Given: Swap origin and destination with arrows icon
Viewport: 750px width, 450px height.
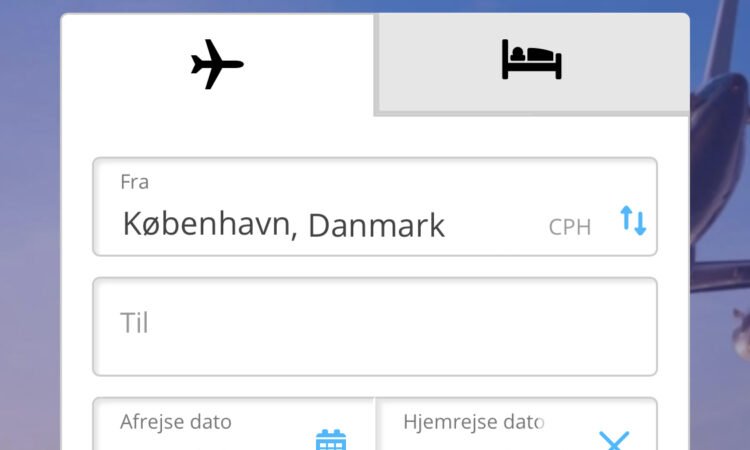Looking at the screenshot, I should tap(633, 220).
